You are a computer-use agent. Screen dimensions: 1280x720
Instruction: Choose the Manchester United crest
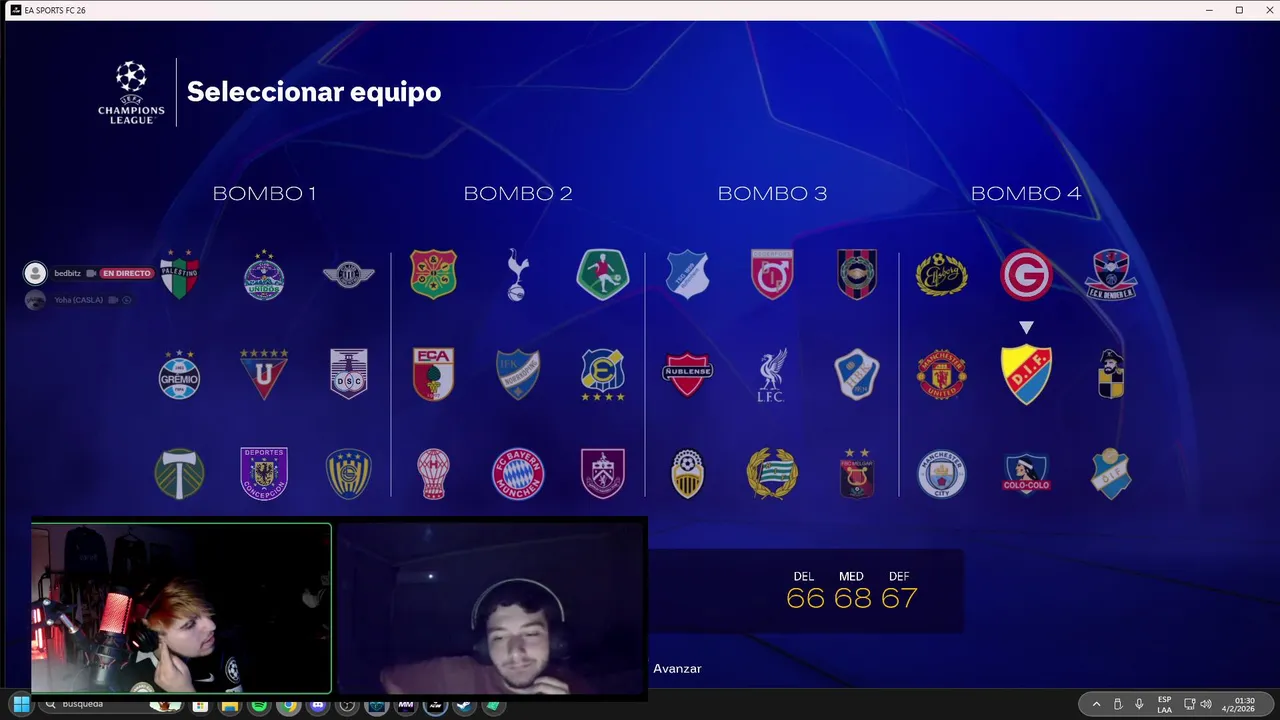tap(942, 375)
